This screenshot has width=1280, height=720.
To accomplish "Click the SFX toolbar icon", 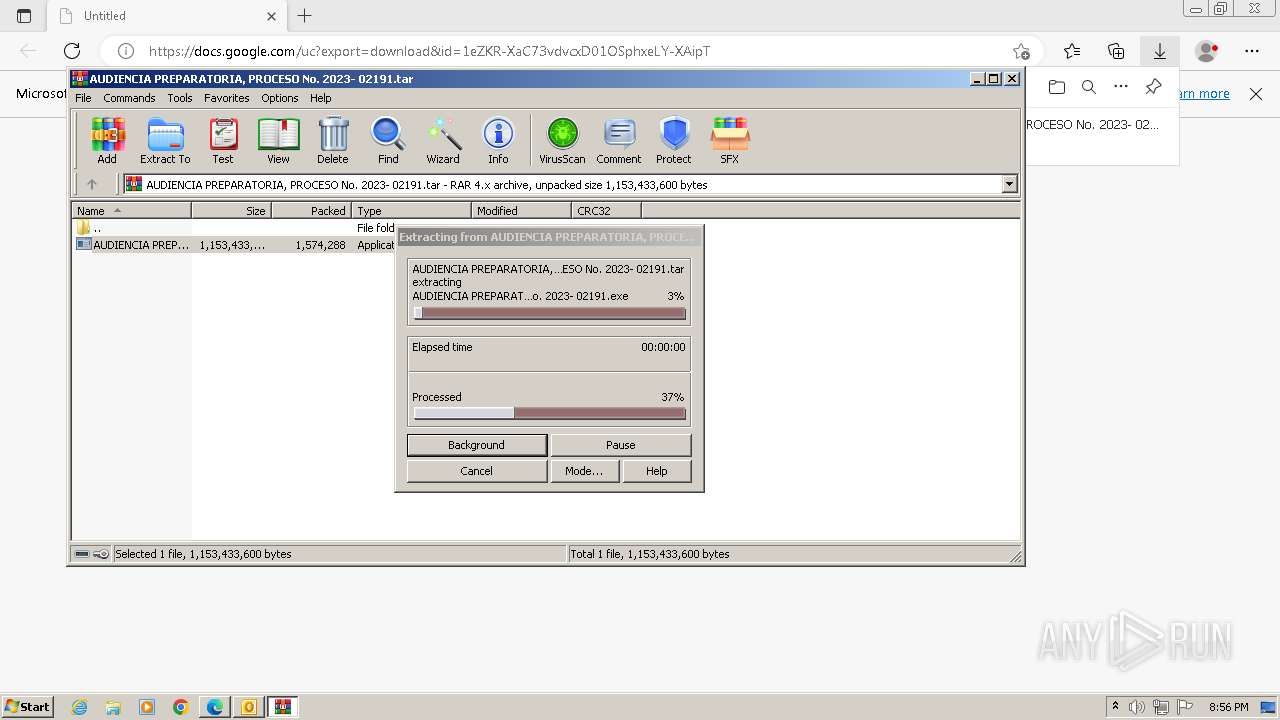I will coord(730,140).
